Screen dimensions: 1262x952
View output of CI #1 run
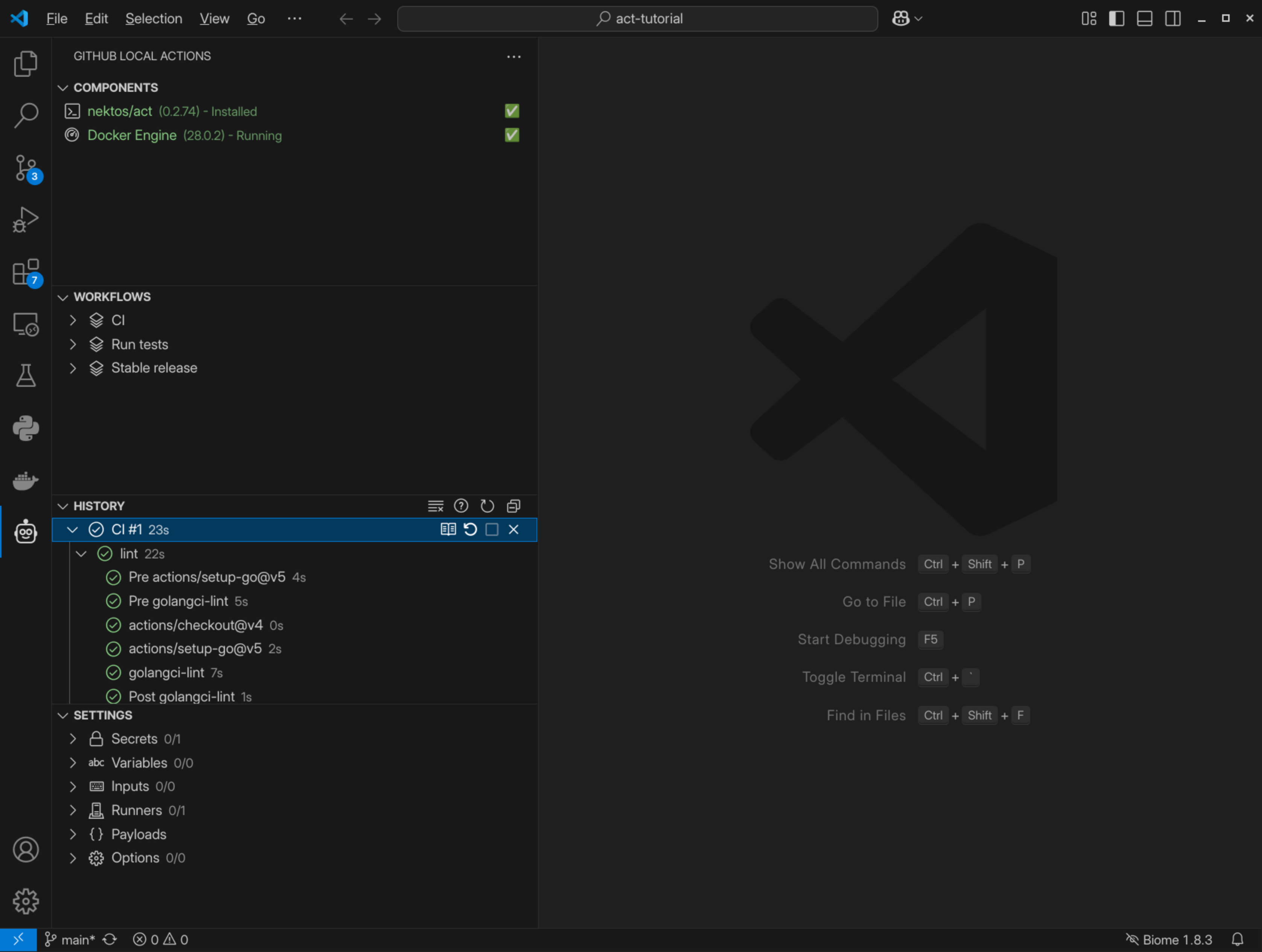tap(449, 530)
